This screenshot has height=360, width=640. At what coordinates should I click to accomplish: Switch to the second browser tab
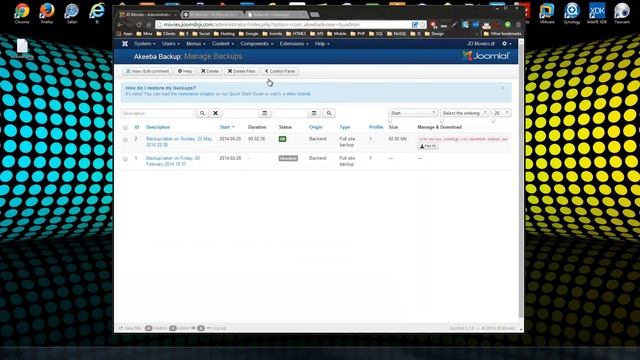[212, 15]
